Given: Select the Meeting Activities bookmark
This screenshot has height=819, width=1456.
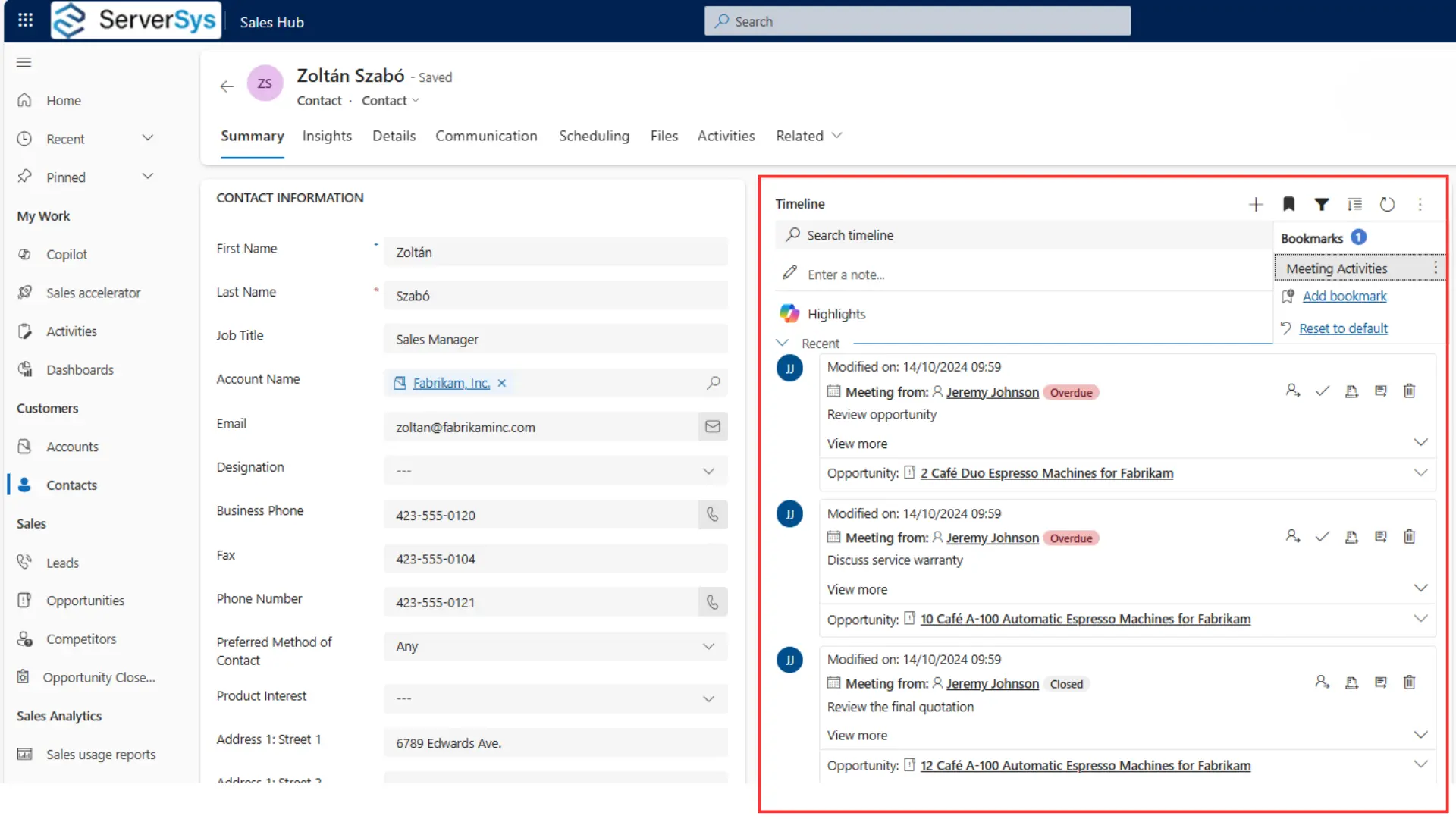Looking at the screenshot, I should tap(1337, 268).
